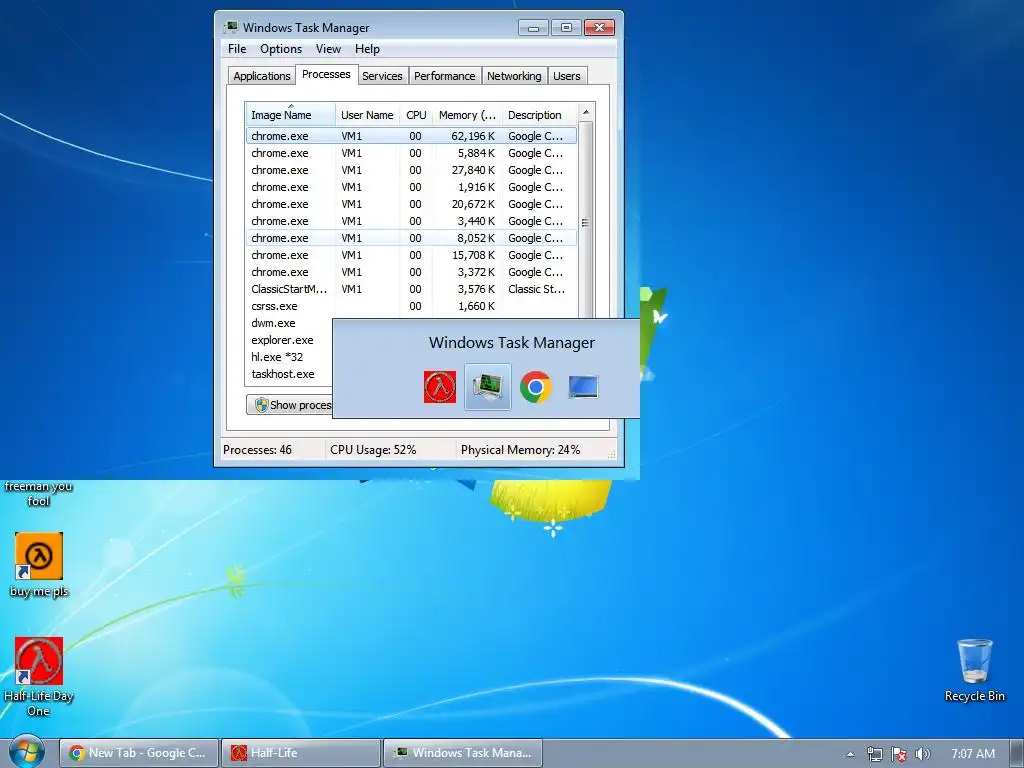Click the Task Manager title bar icon
1024x768 pixels.
point(231,27)
